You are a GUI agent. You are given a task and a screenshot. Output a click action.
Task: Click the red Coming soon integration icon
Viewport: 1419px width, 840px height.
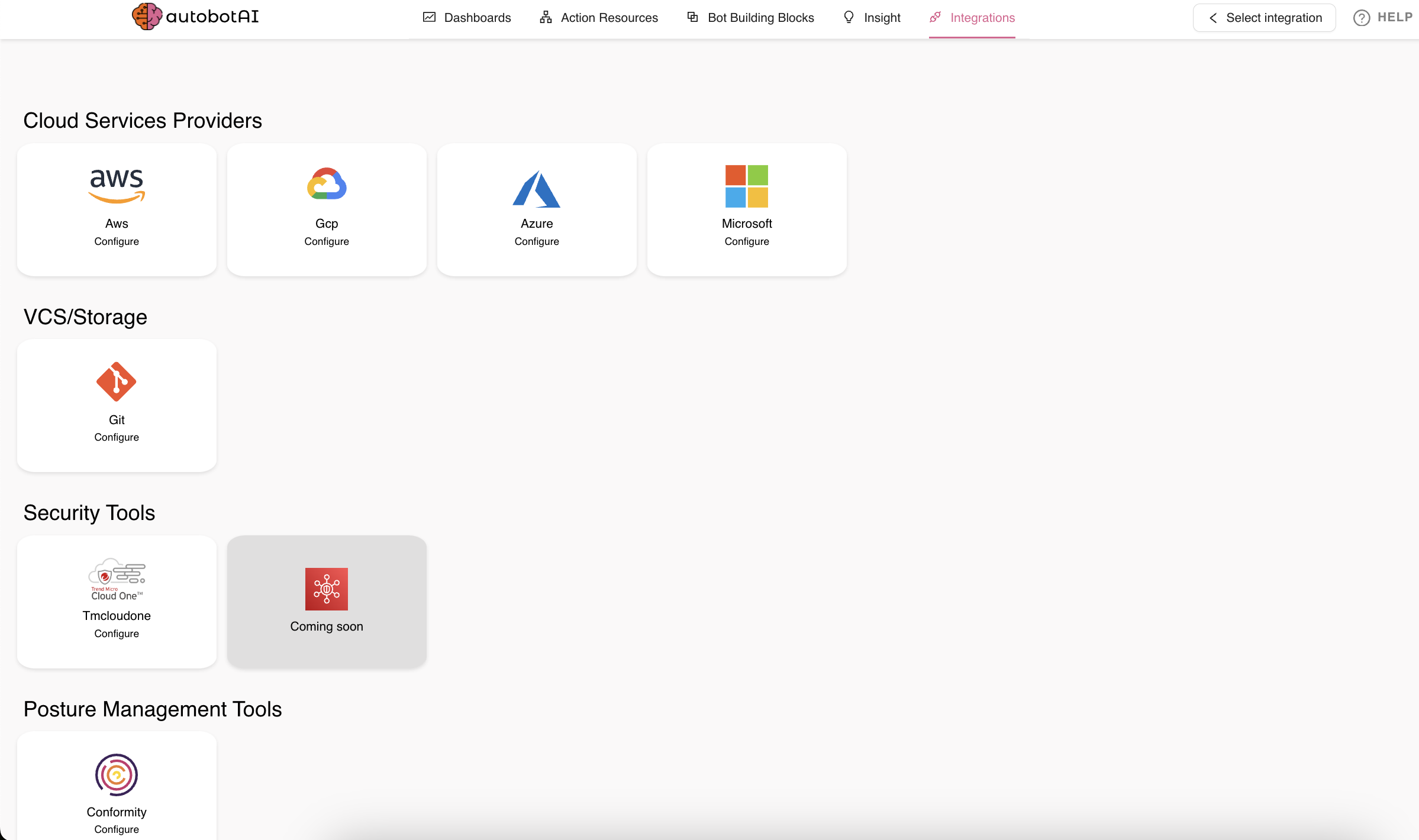[x=327, y=589]
